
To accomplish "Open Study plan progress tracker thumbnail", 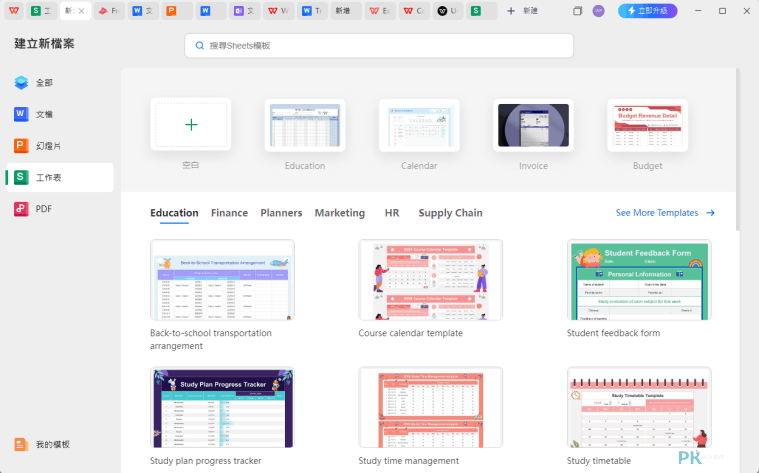I will coord(222,408).
